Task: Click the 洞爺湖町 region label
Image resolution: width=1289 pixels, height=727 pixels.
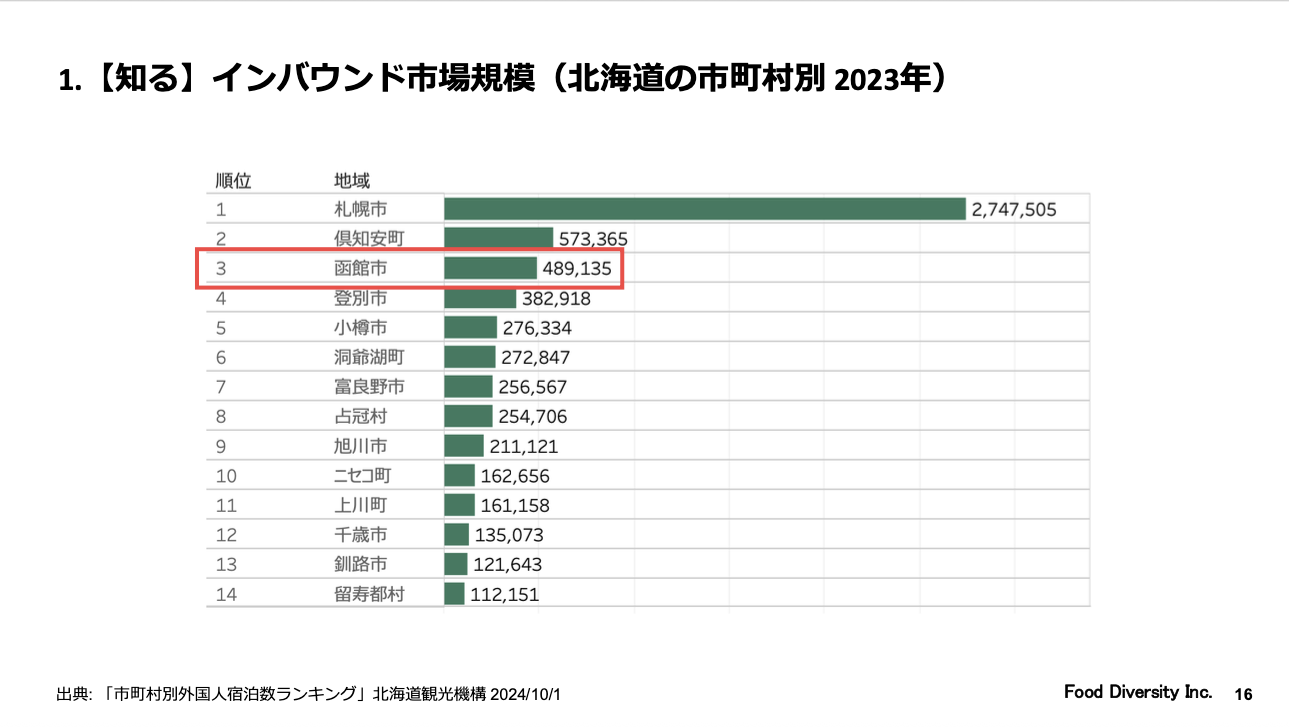Action: click(x=369, y=357)
